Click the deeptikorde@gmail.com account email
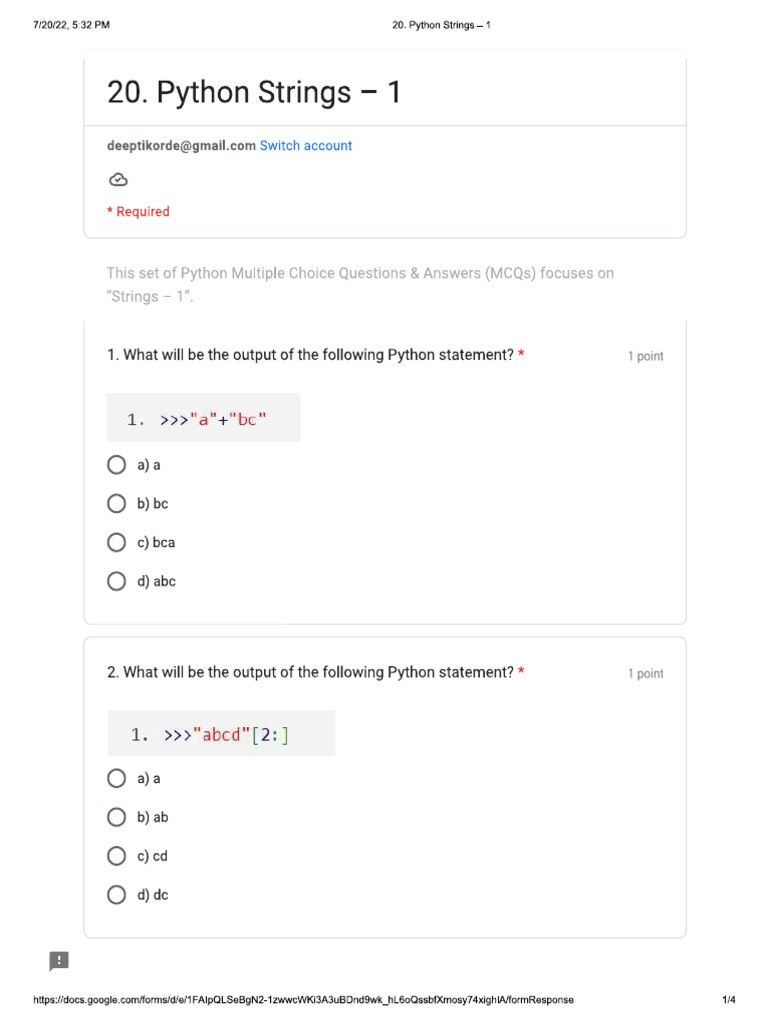The image size is (768, 1024). click(x=182, y=146)
